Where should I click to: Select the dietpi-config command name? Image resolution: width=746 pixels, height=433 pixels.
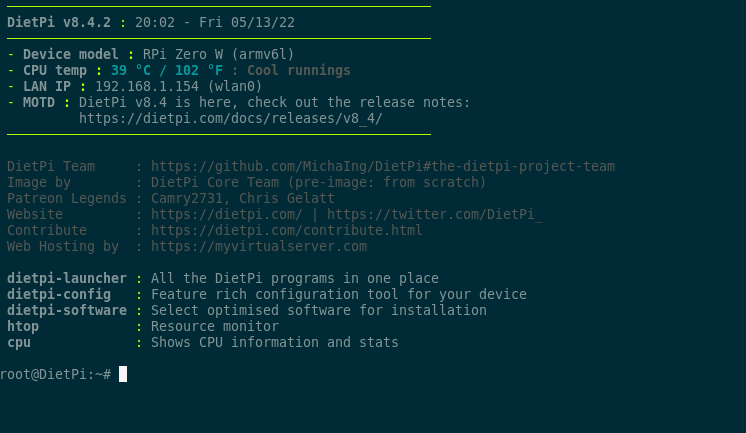coord(59,295)
